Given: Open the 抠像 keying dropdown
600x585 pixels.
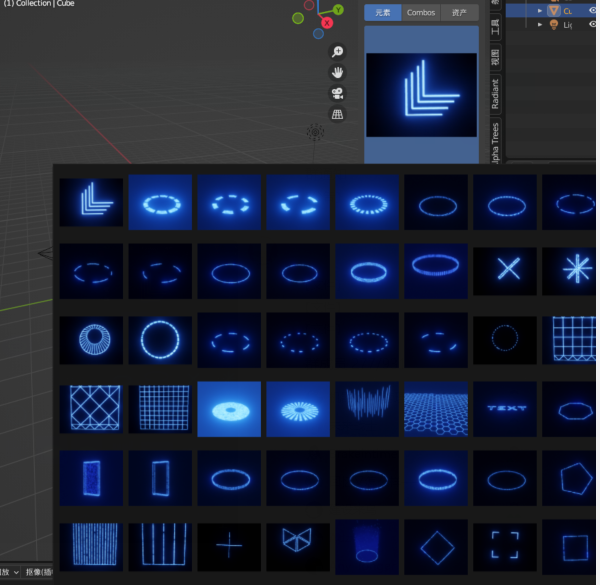Looking at the screenshot, I should click(x=38, y=572).
